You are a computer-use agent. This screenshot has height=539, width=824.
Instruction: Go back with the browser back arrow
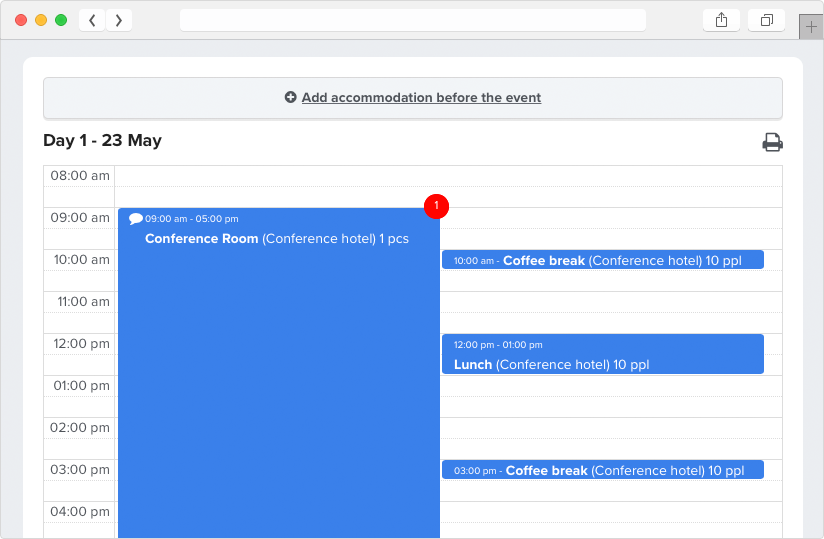(x=92, y=20)
